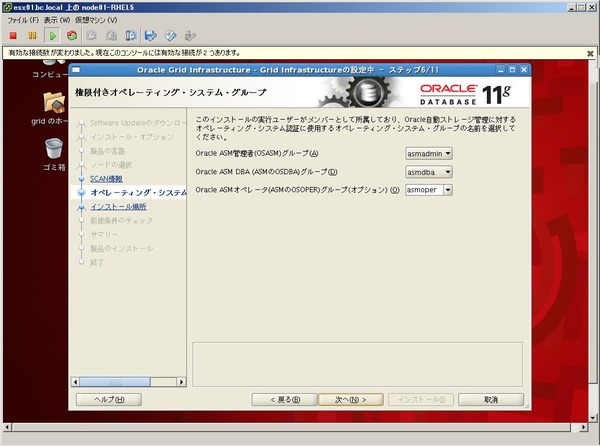600x446 pixels.
Task: Click the red stop (power off) toolbar icon
Action: point(13,36)
